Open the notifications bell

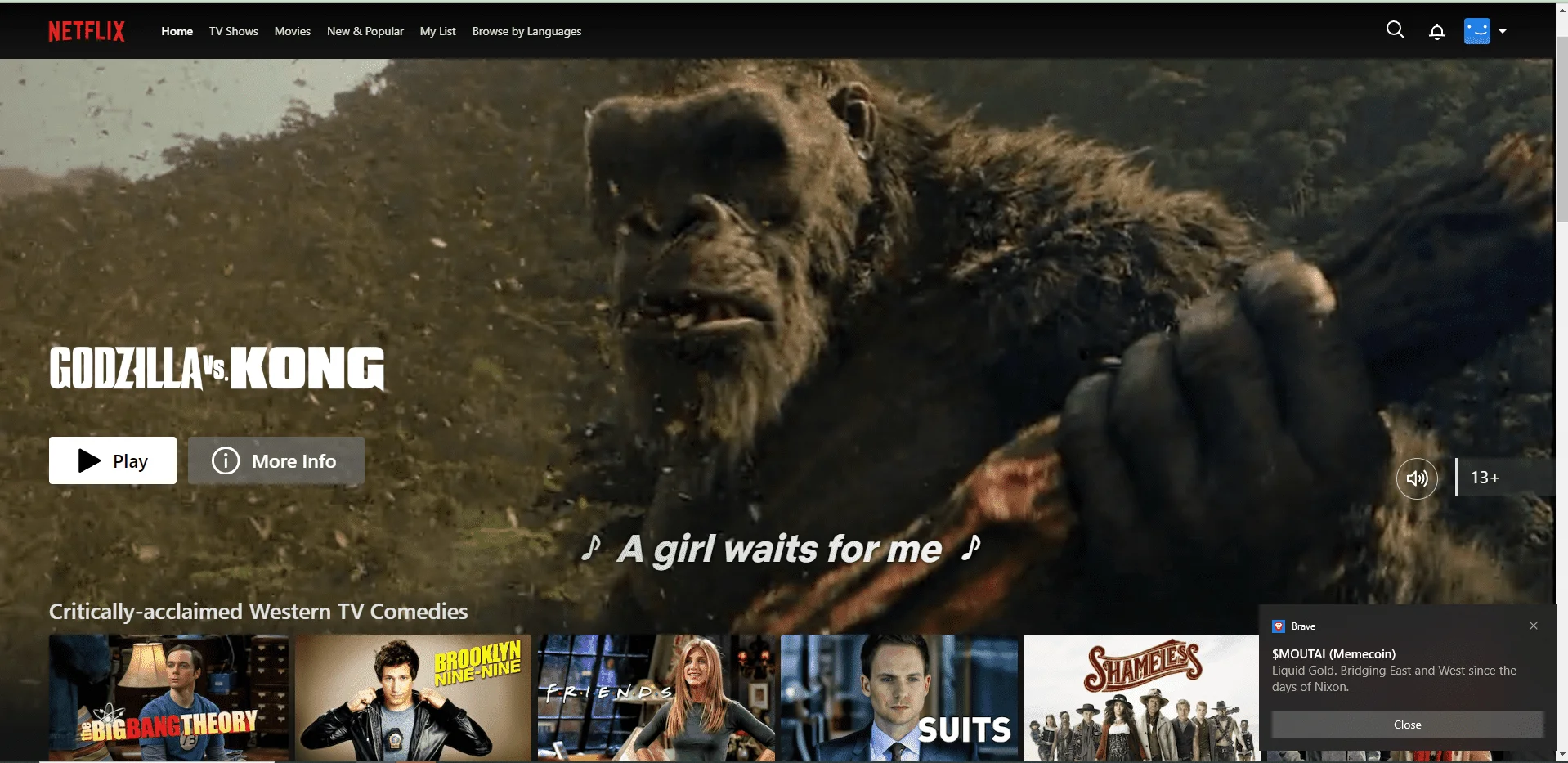pyautogui.click(x=1437, y=31)
